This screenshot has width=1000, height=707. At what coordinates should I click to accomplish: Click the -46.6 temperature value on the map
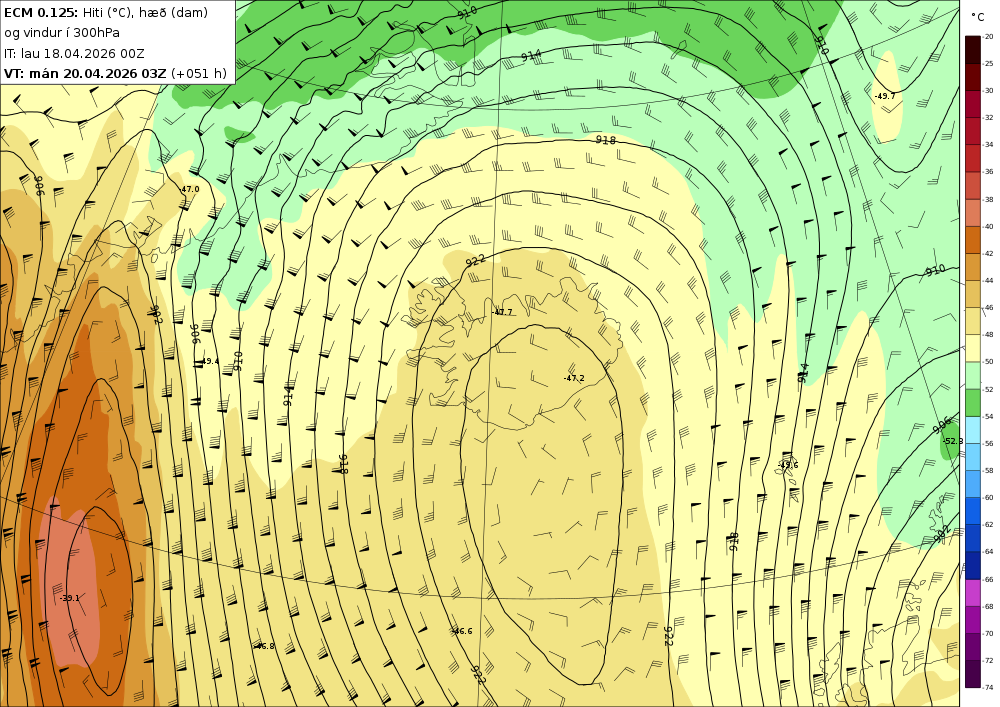[x=462, y=631]
